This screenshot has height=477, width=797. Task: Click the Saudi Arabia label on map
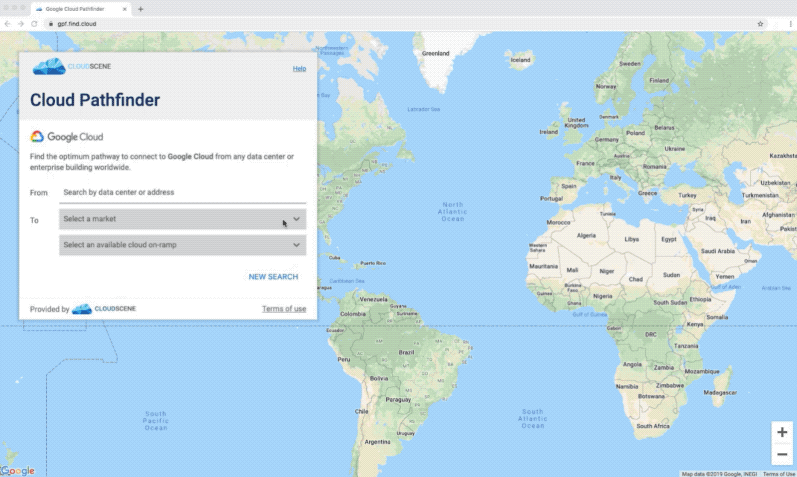(x=718, y=251)
